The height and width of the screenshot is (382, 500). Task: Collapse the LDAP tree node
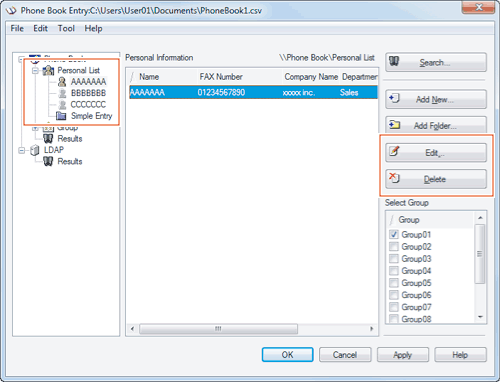22,151
